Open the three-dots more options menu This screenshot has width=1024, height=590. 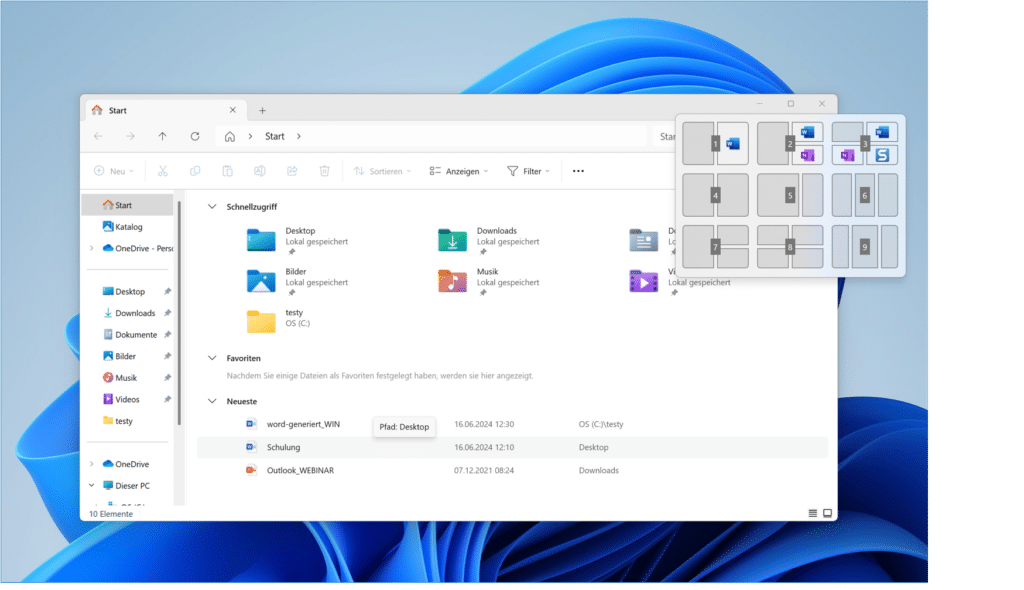578,171
